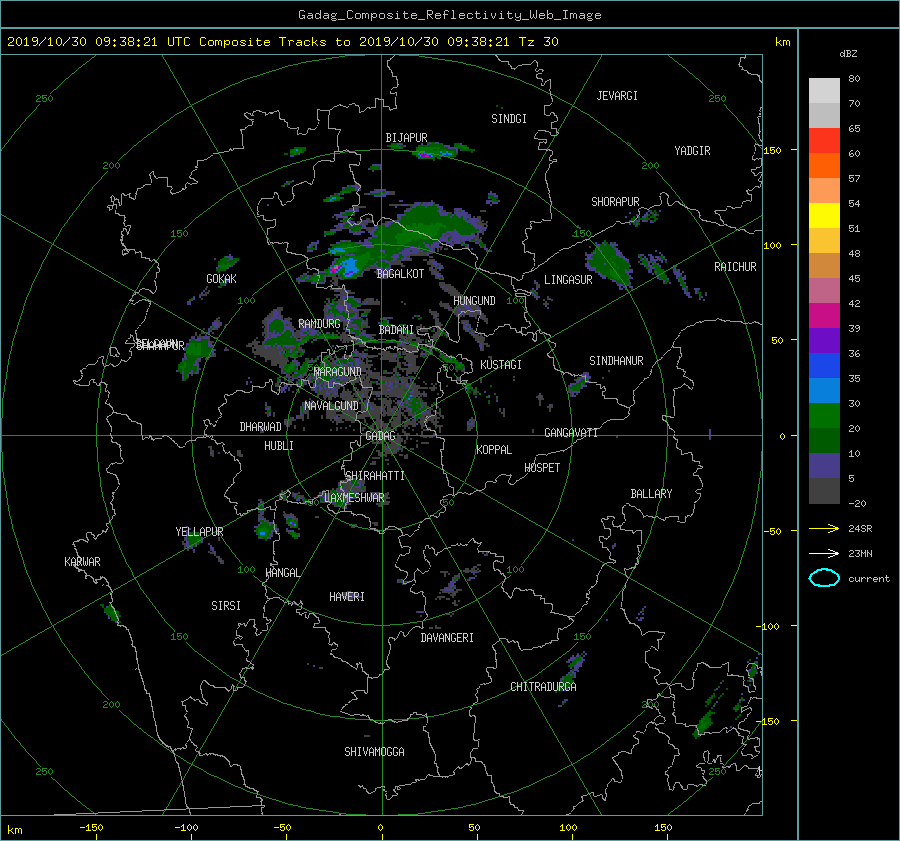Click the KUSTAGI city label
The height and width of the screenshot is (841, 900).
tap(501, 365)
